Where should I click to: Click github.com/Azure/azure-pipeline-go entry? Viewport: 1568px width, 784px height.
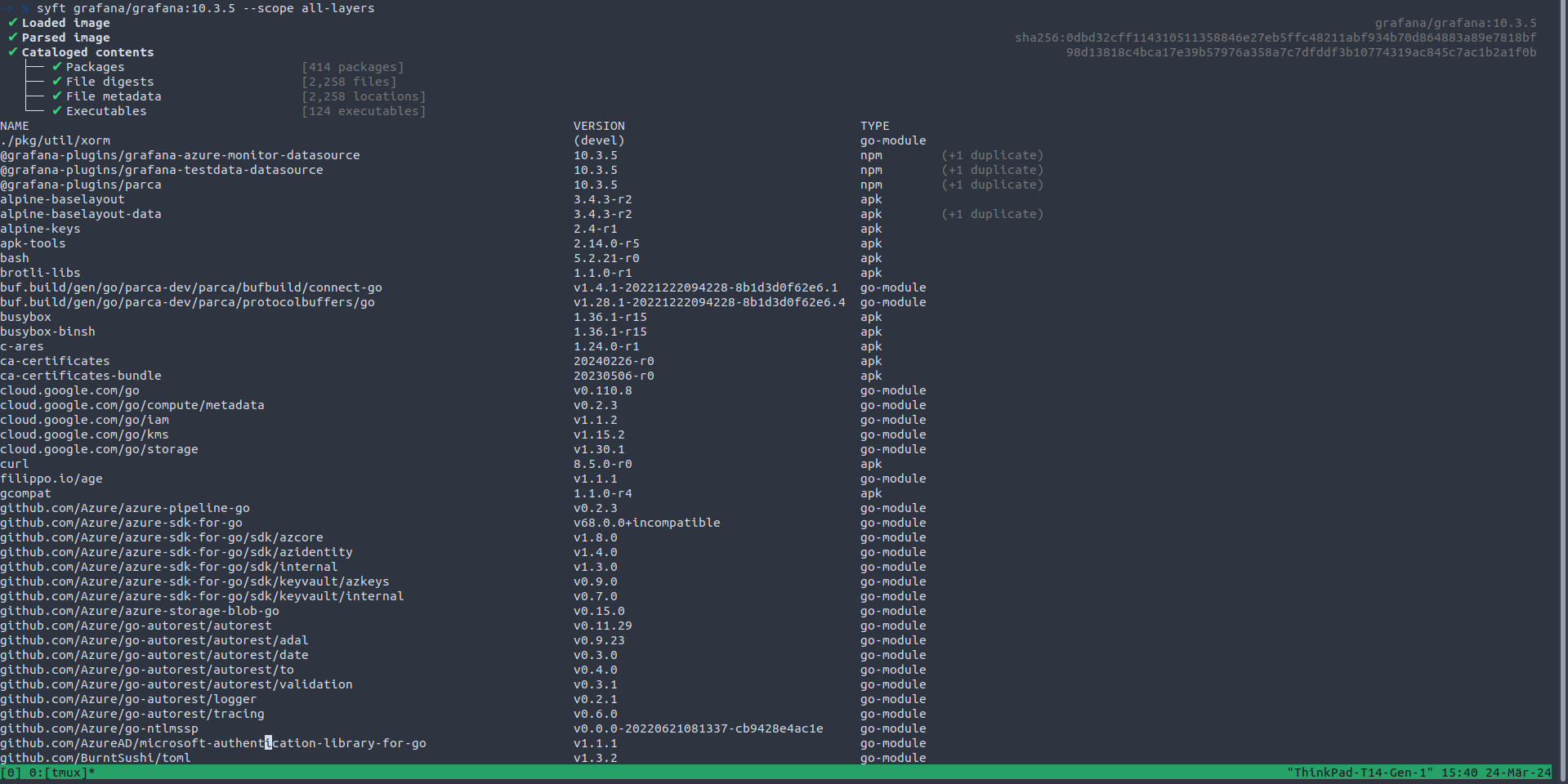pos(125,508)
